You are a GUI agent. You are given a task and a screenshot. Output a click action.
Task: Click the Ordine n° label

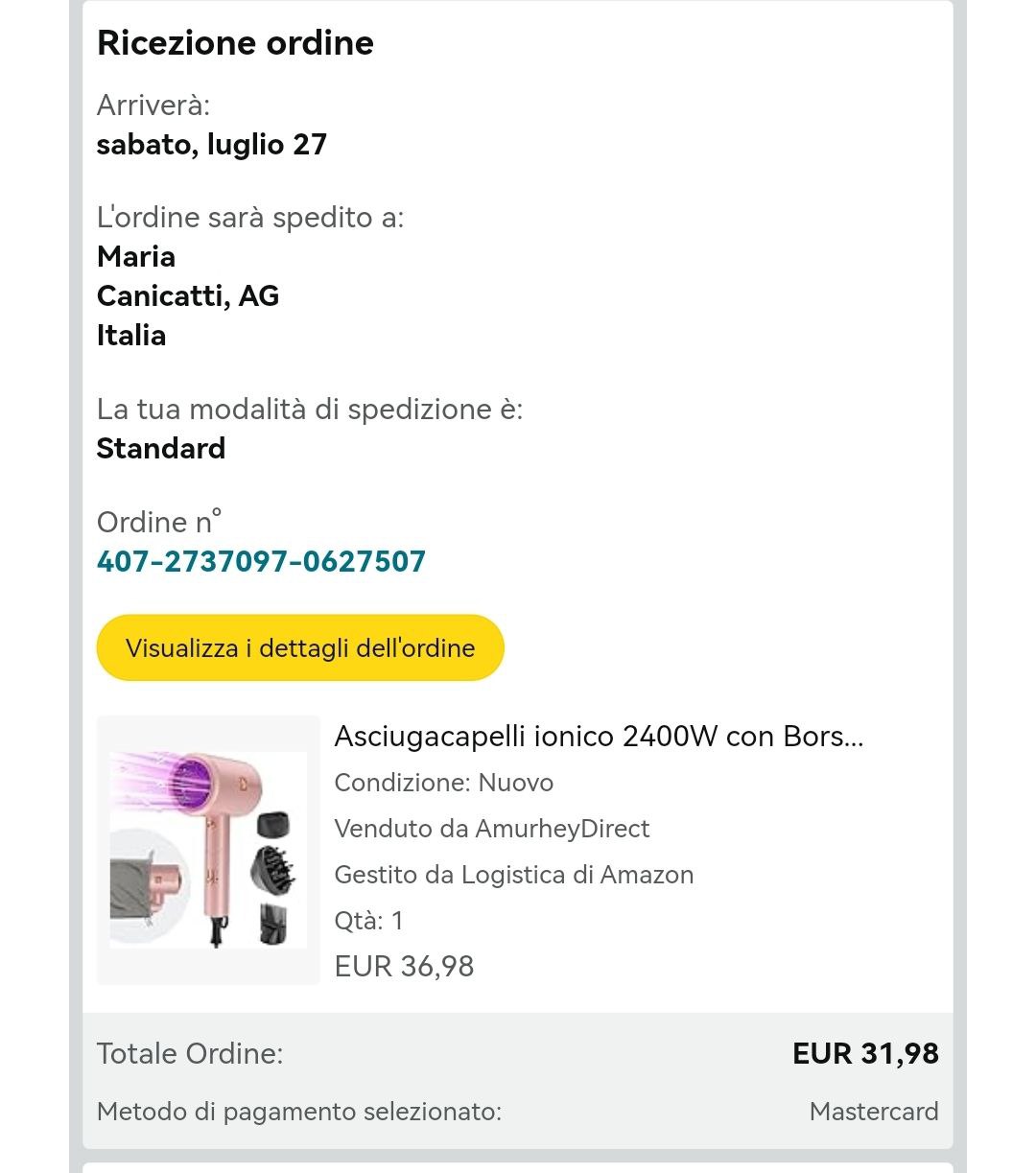pyautogui.click(x=159, y=523)
